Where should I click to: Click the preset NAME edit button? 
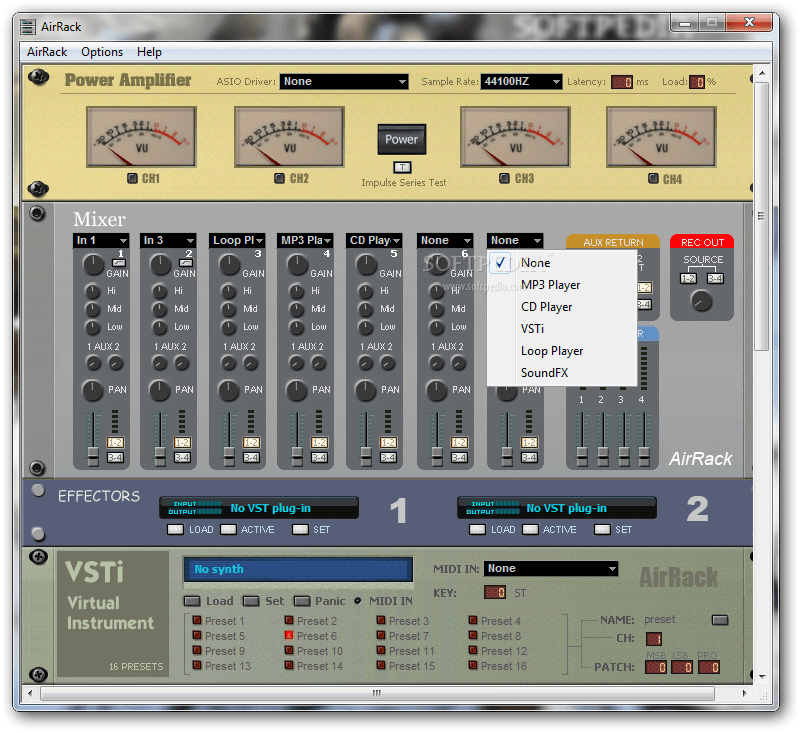[720, 620]
